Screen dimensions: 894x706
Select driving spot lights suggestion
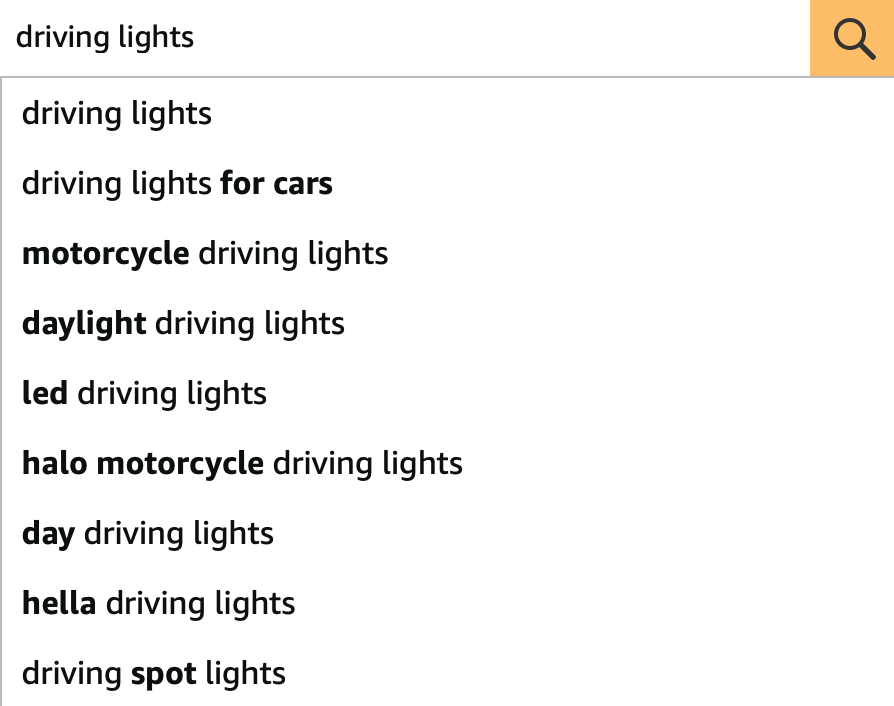point(448,673)
